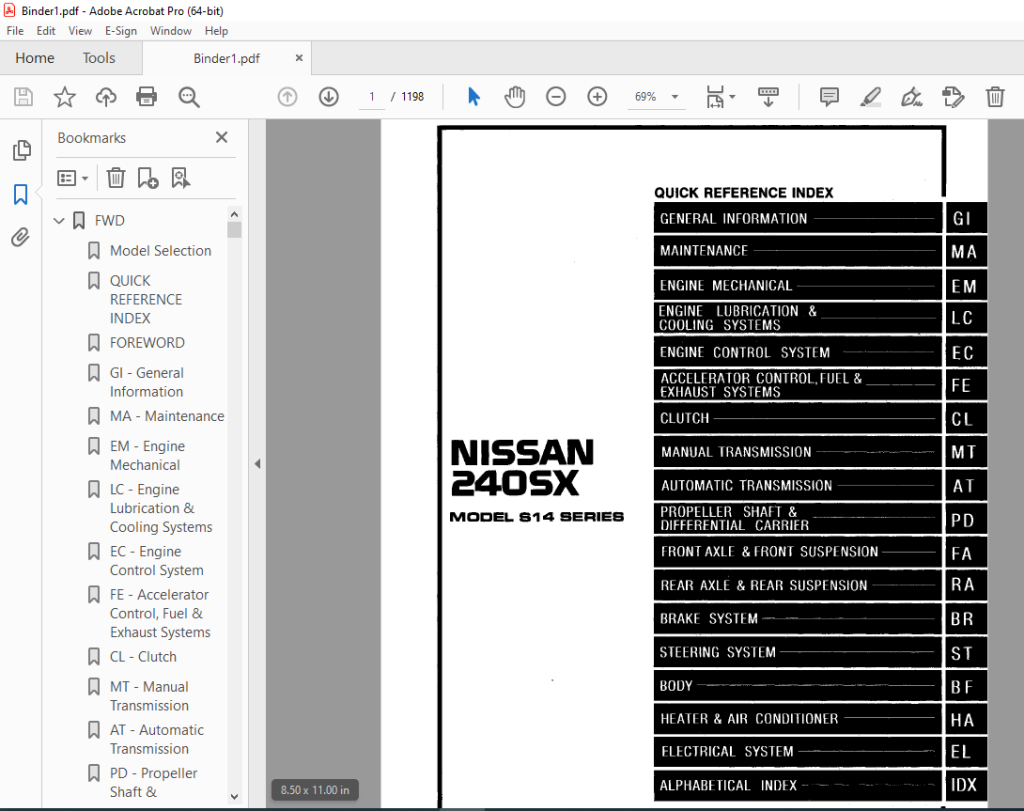Open the Attachments paperclip panel

pyautogui.click(x=21, y=237)
